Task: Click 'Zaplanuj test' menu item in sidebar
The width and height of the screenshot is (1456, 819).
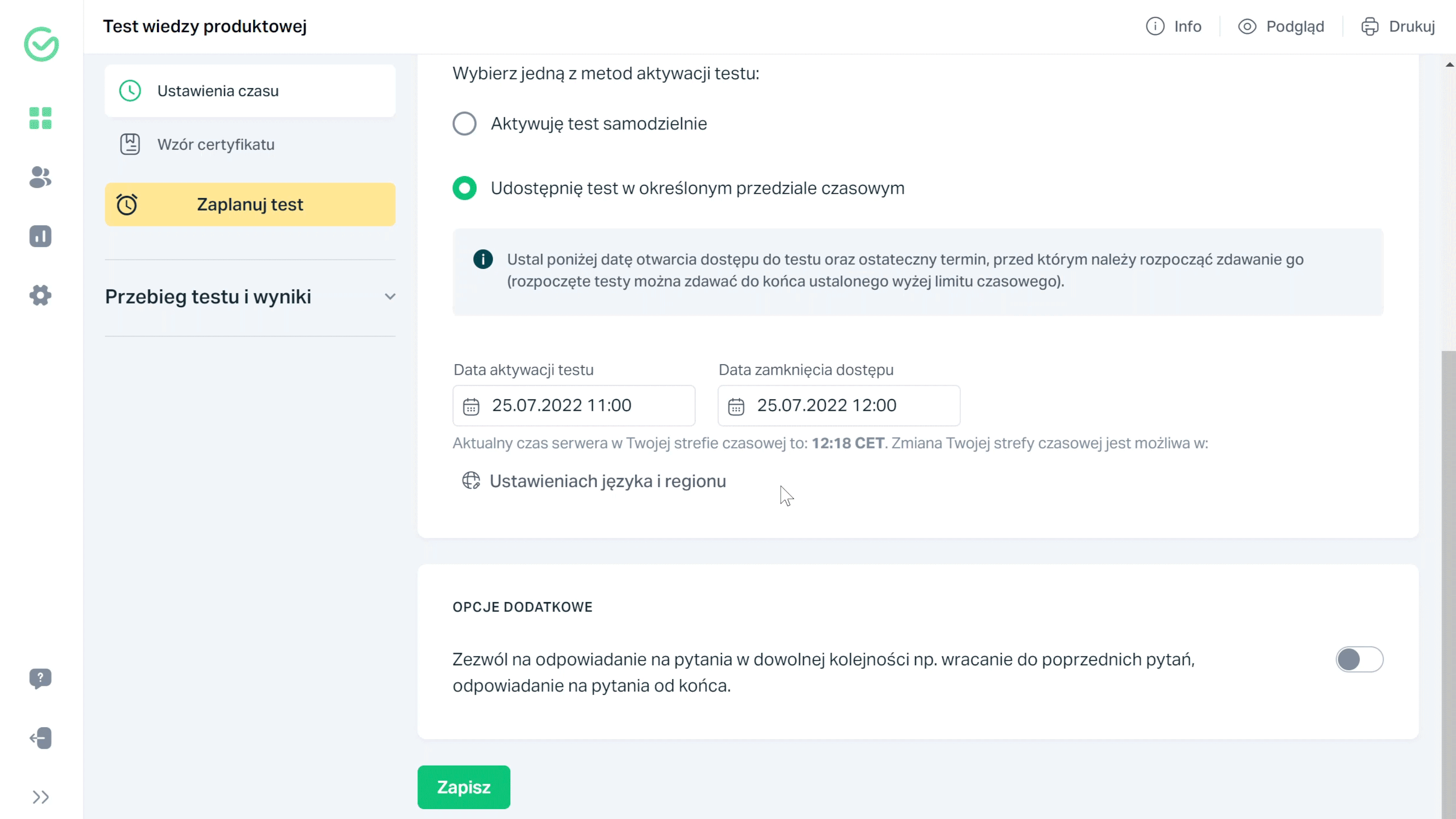Action: pos(251,204)
